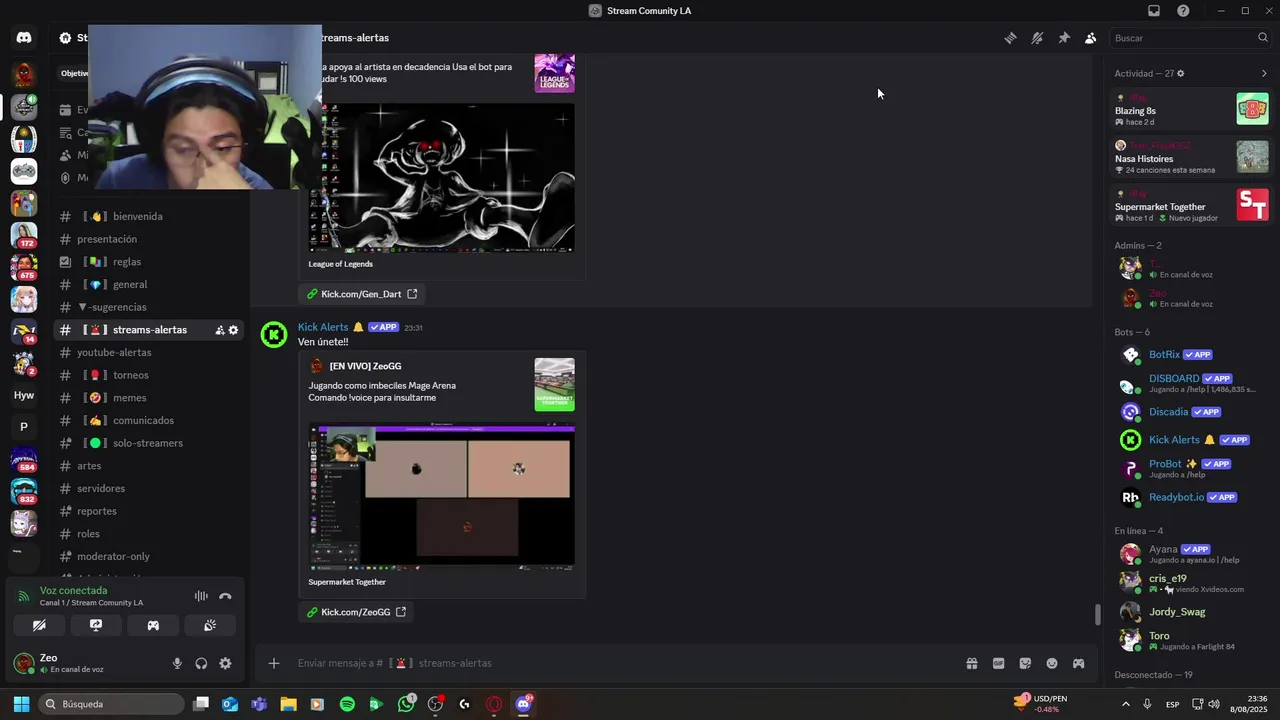Open Spotify from the taskbar

click(347, 704)
